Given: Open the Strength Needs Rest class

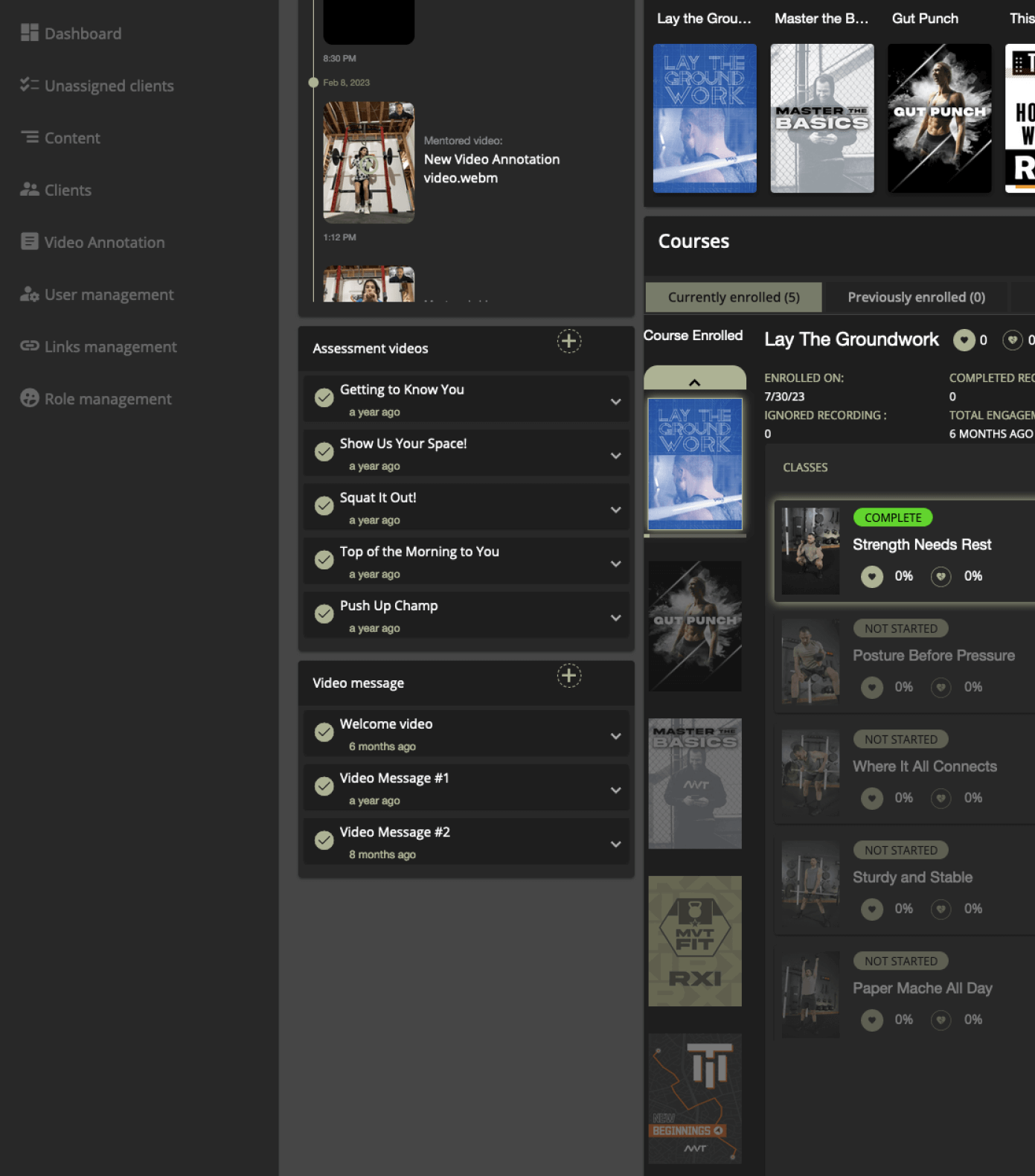Looking at the screenshot, I should point(904,551).
